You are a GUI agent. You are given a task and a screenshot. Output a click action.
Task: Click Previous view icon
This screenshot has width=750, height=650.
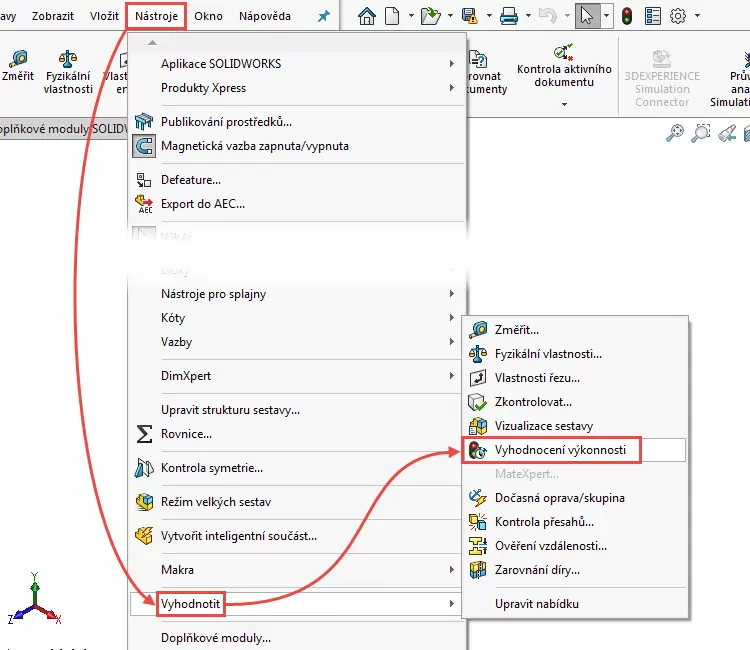727,133
